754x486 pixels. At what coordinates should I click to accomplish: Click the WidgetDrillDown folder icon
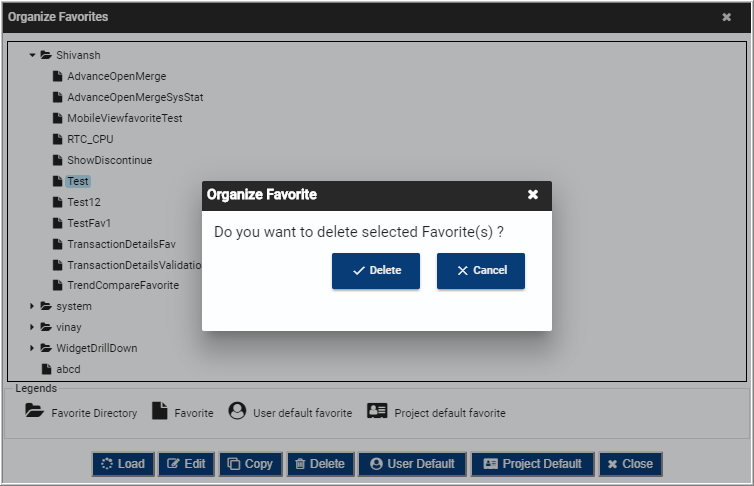pos(46,348)
